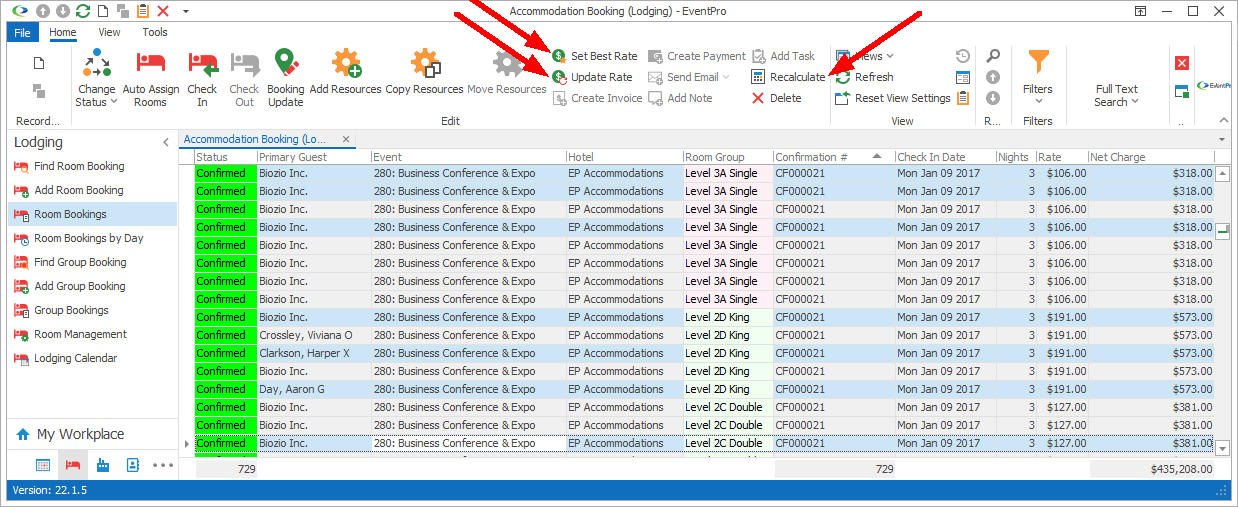Open Room Bookings by Day

[x=92, y=238]
